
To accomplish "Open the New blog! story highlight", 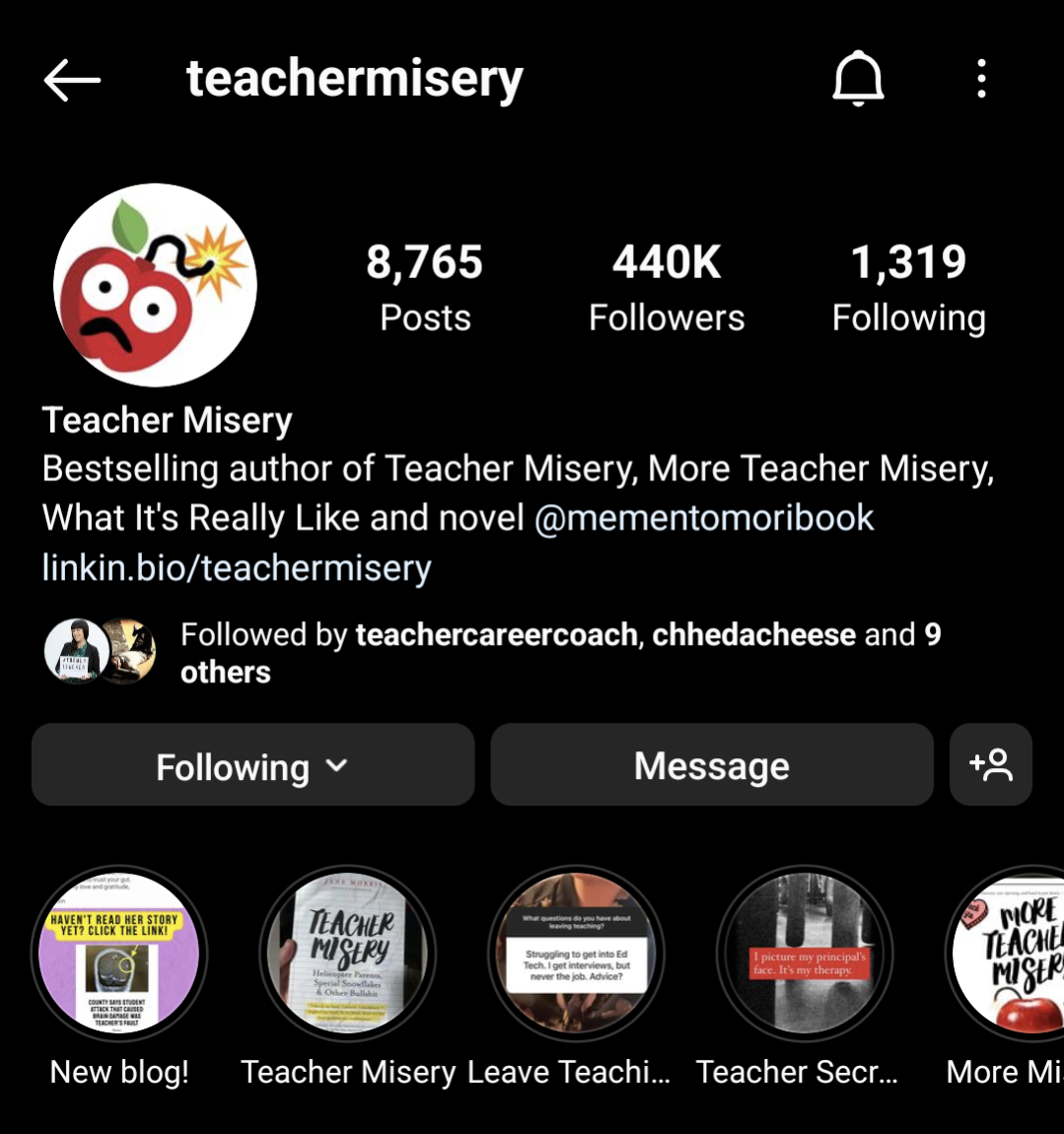I will (x=118, y=954).
